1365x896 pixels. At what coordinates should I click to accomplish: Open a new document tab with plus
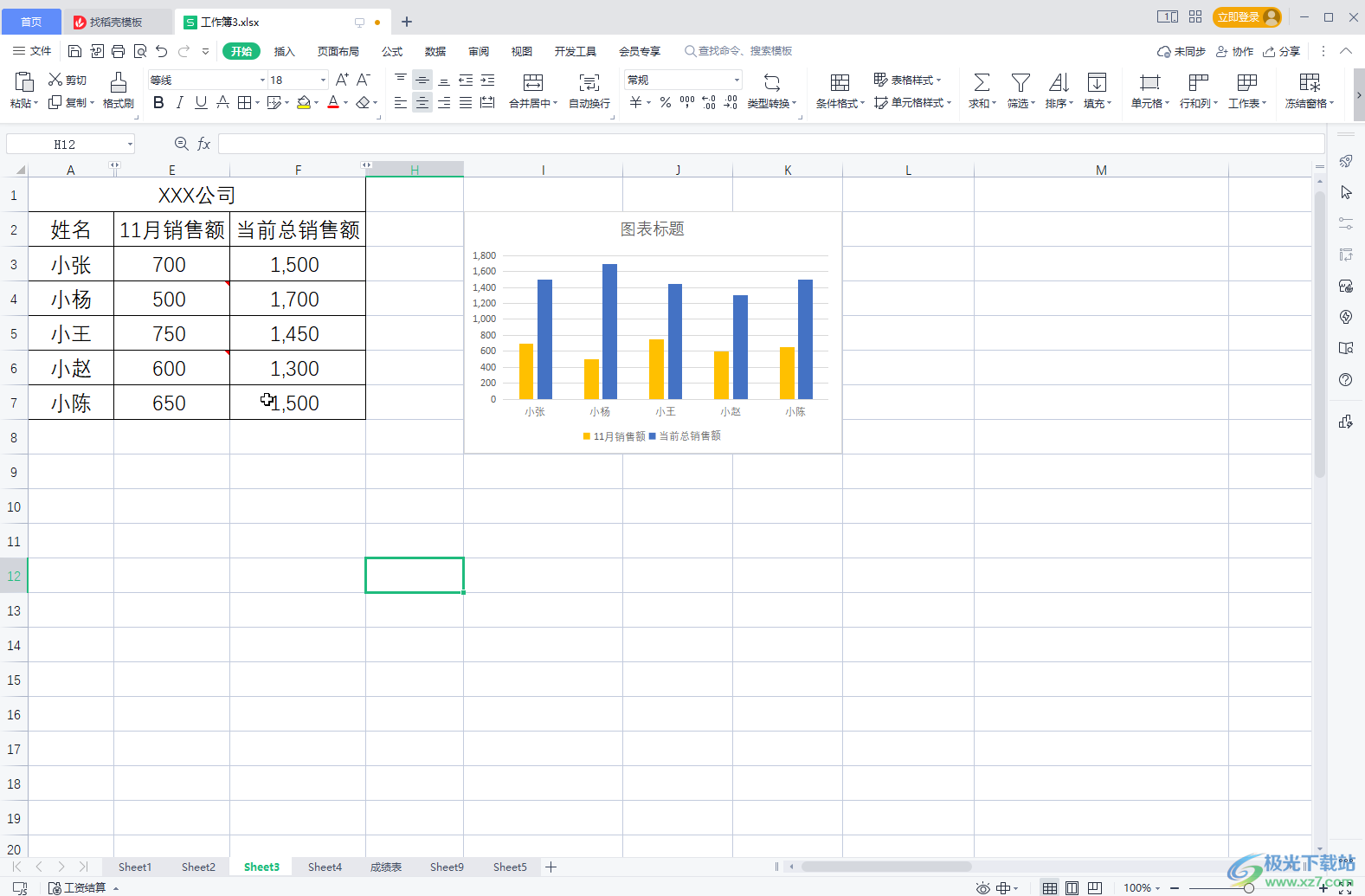click(x=407, y=22)
